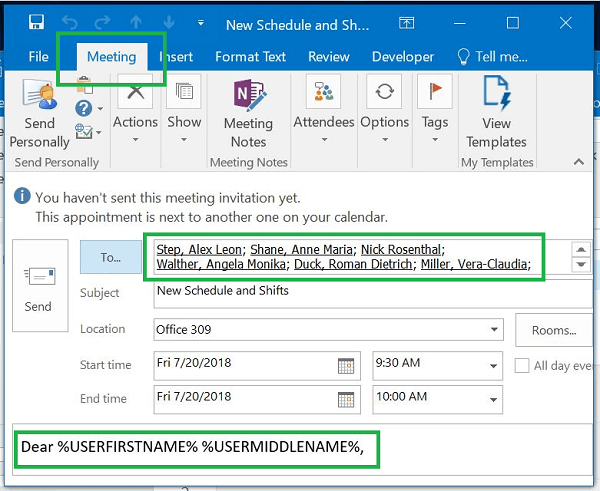Go to previous item with up arrow
600x491 pixels.
tap(136, 23)
